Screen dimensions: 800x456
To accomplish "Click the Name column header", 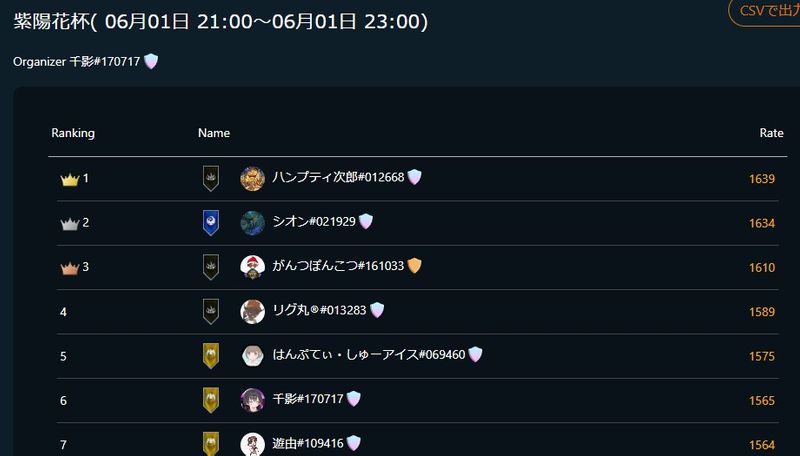I will tap(214, 133).
